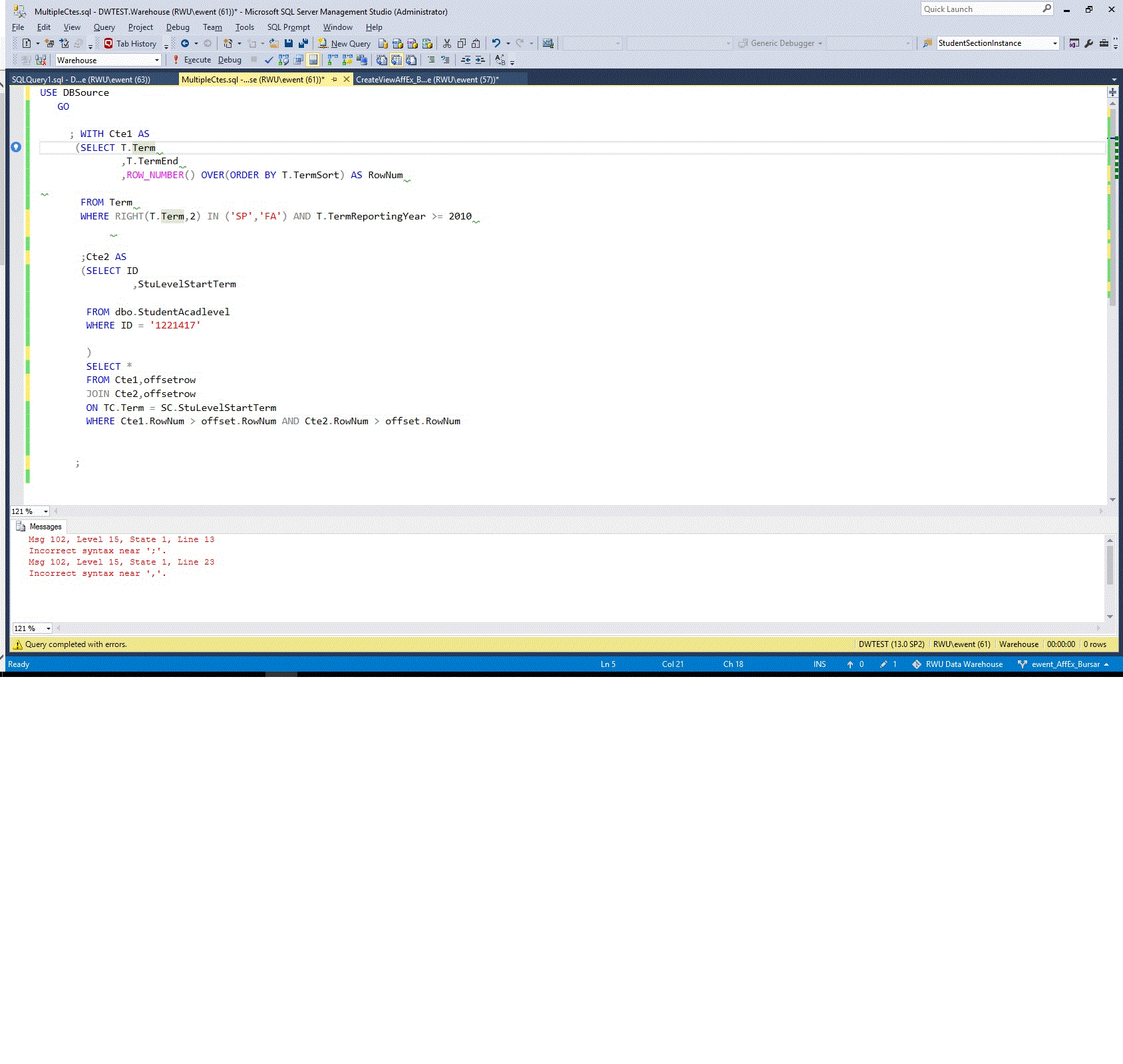Toggle pin on MultipleCtes.sql tab
The image size is (1123, 1064).
[334, 80]
